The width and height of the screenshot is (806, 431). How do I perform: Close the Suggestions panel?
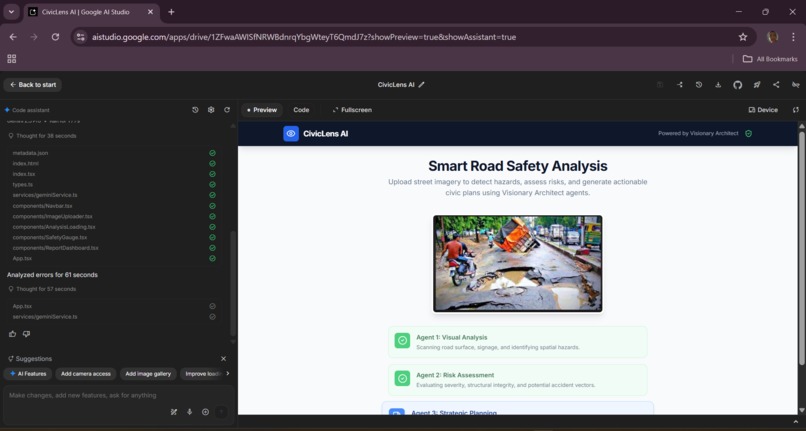(224, 358)
